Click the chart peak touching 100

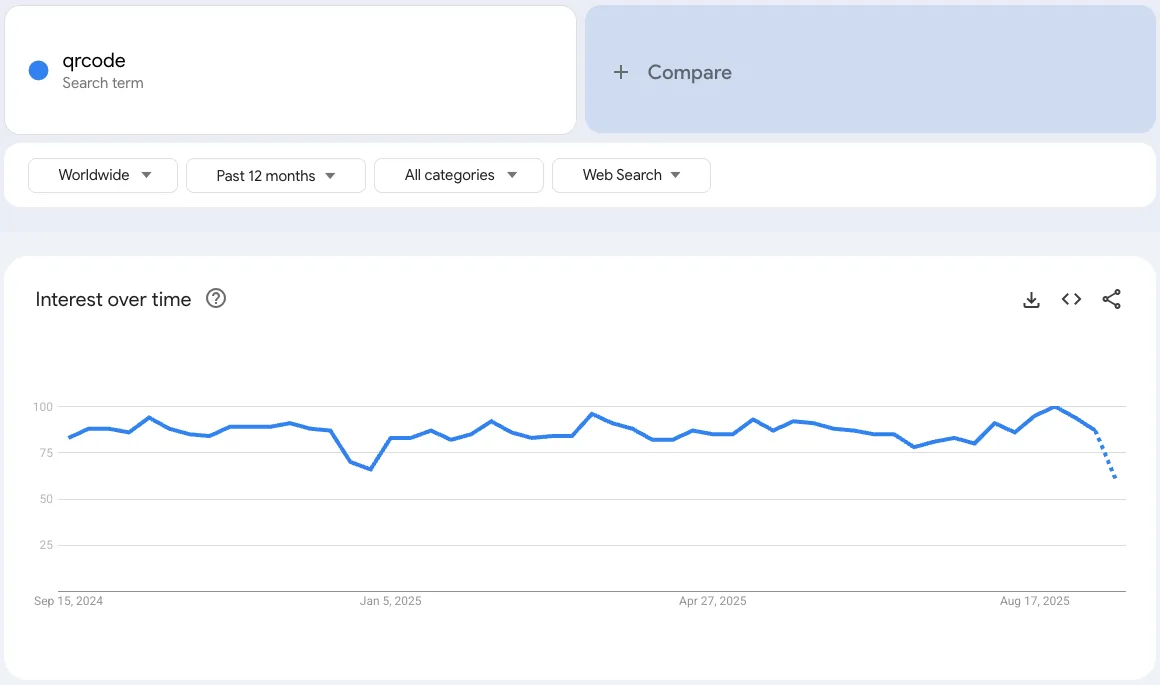[x=1055, y=407]
